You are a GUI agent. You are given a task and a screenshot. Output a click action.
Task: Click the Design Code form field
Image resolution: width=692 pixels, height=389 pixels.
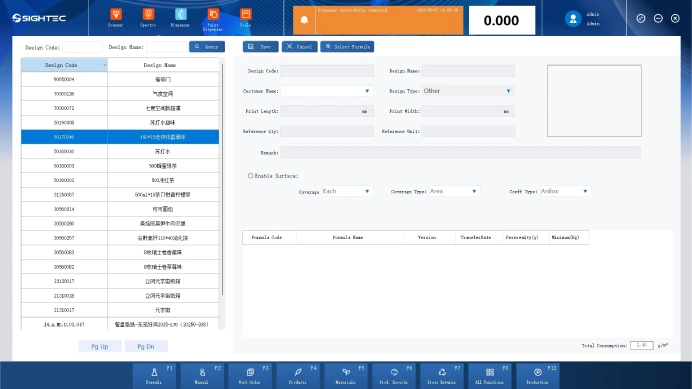tap(327, 71)
